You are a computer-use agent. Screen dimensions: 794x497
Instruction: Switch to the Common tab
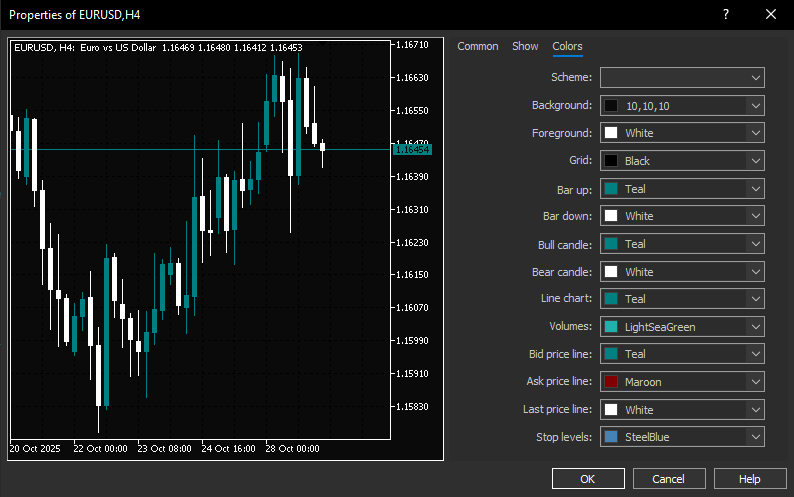477,46
